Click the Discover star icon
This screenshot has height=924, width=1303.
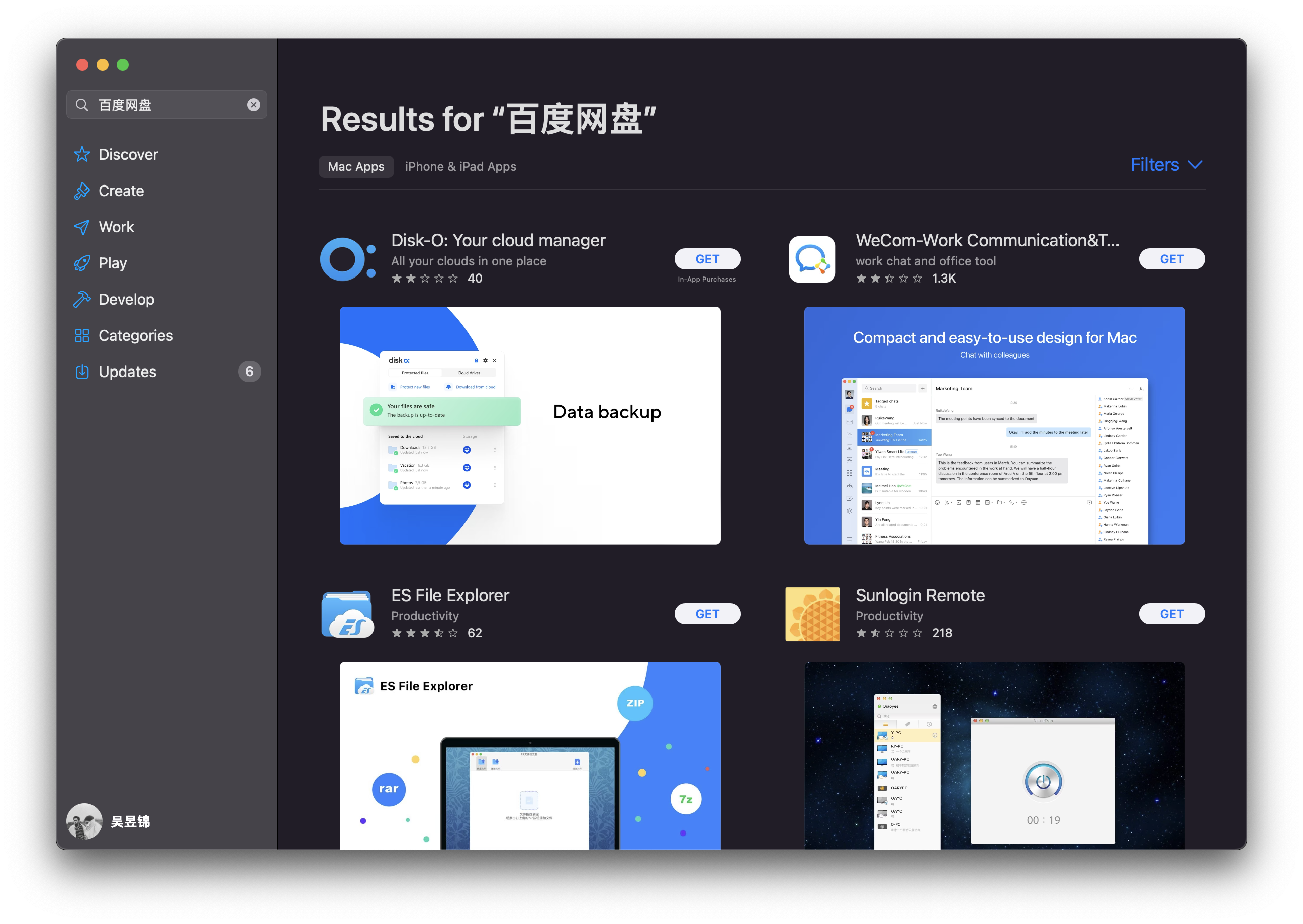coord(82,154)
